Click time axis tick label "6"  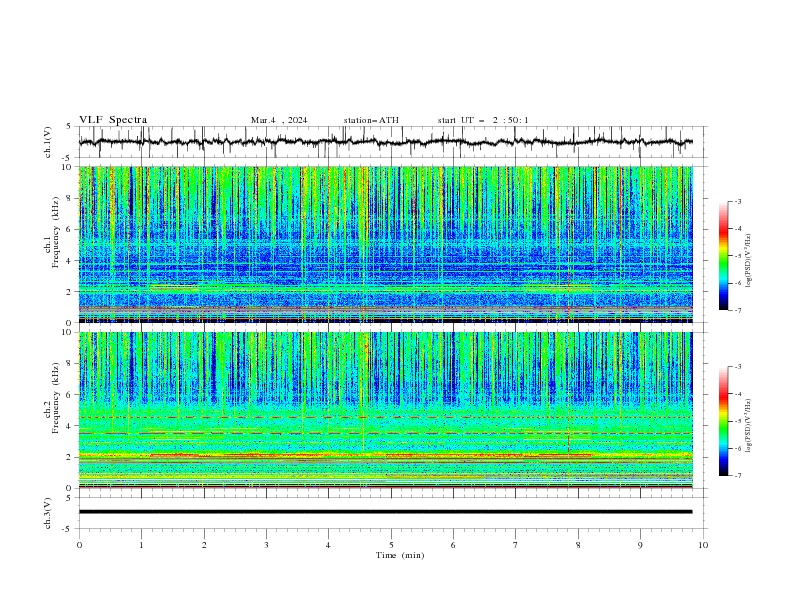[453, 545]
